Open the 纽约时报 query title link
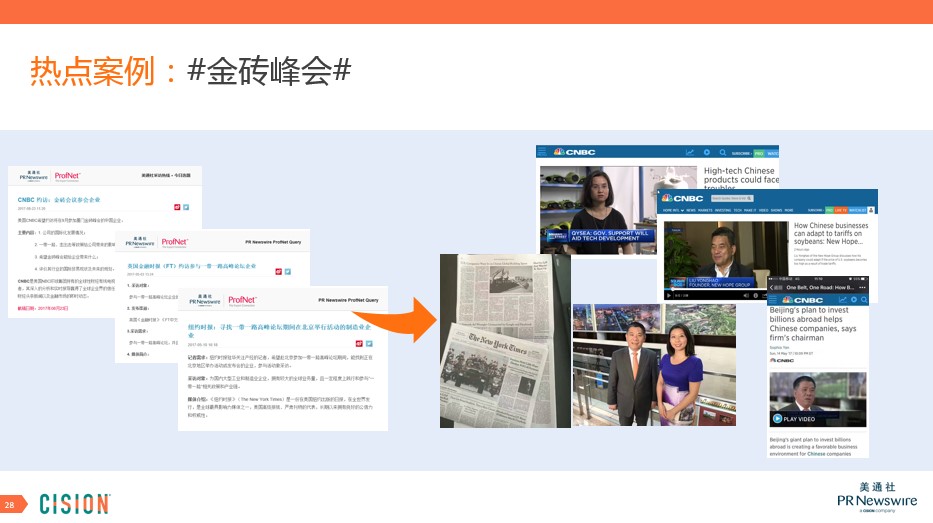Viewport: 933px width, 523px height. tap(279, 330)
